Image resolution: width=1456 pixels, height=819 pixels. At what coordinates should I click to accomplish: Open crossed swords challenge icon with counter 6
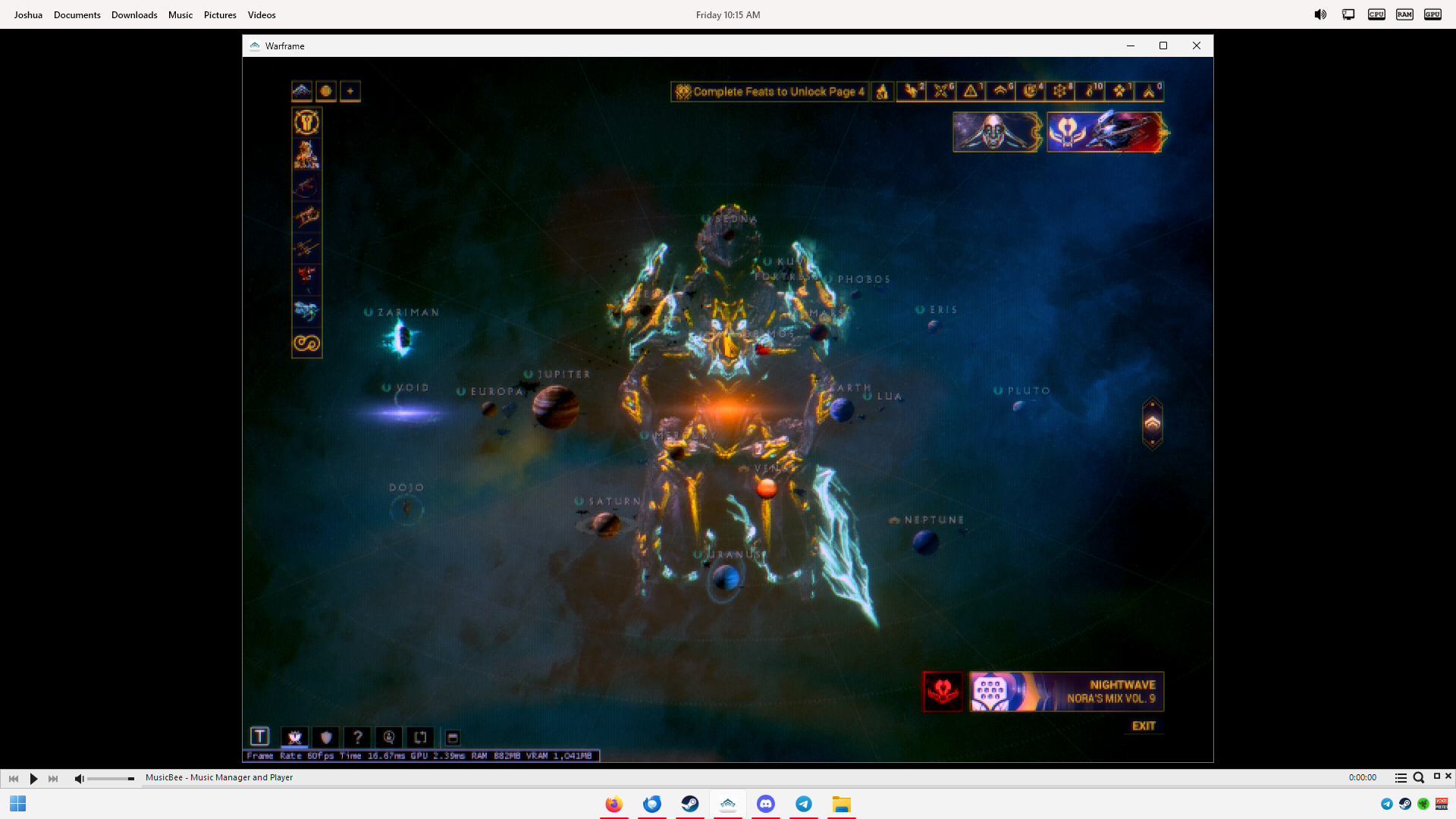click(x=941, y=92)
